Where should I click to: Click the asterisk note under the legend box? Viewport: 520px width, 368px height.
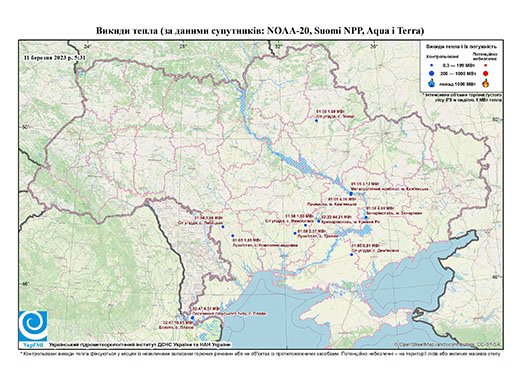[x=463, y=98]
